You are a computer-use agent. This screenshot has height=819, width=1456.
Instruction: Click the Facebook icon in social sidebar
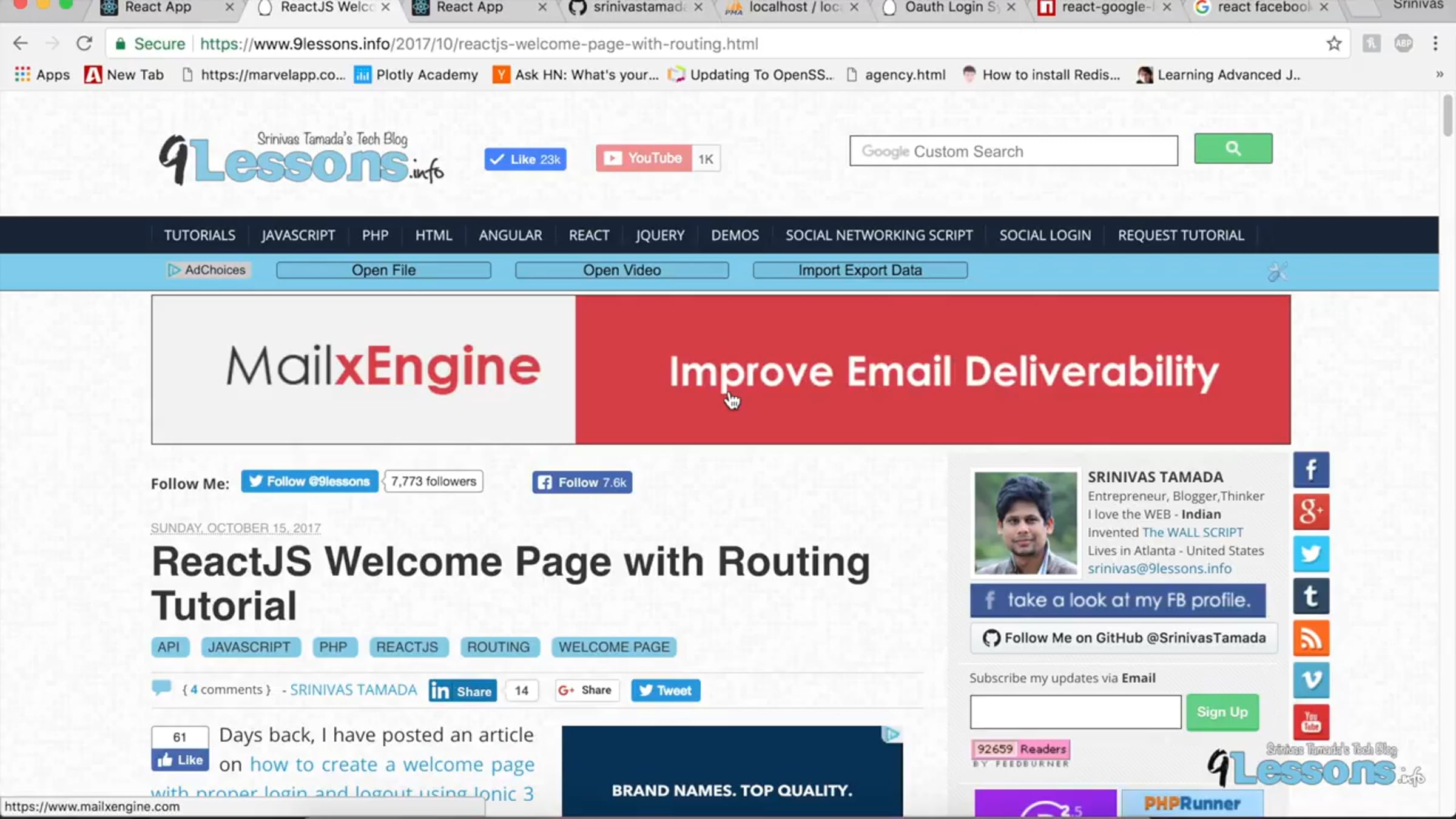tap(1310, 470)
